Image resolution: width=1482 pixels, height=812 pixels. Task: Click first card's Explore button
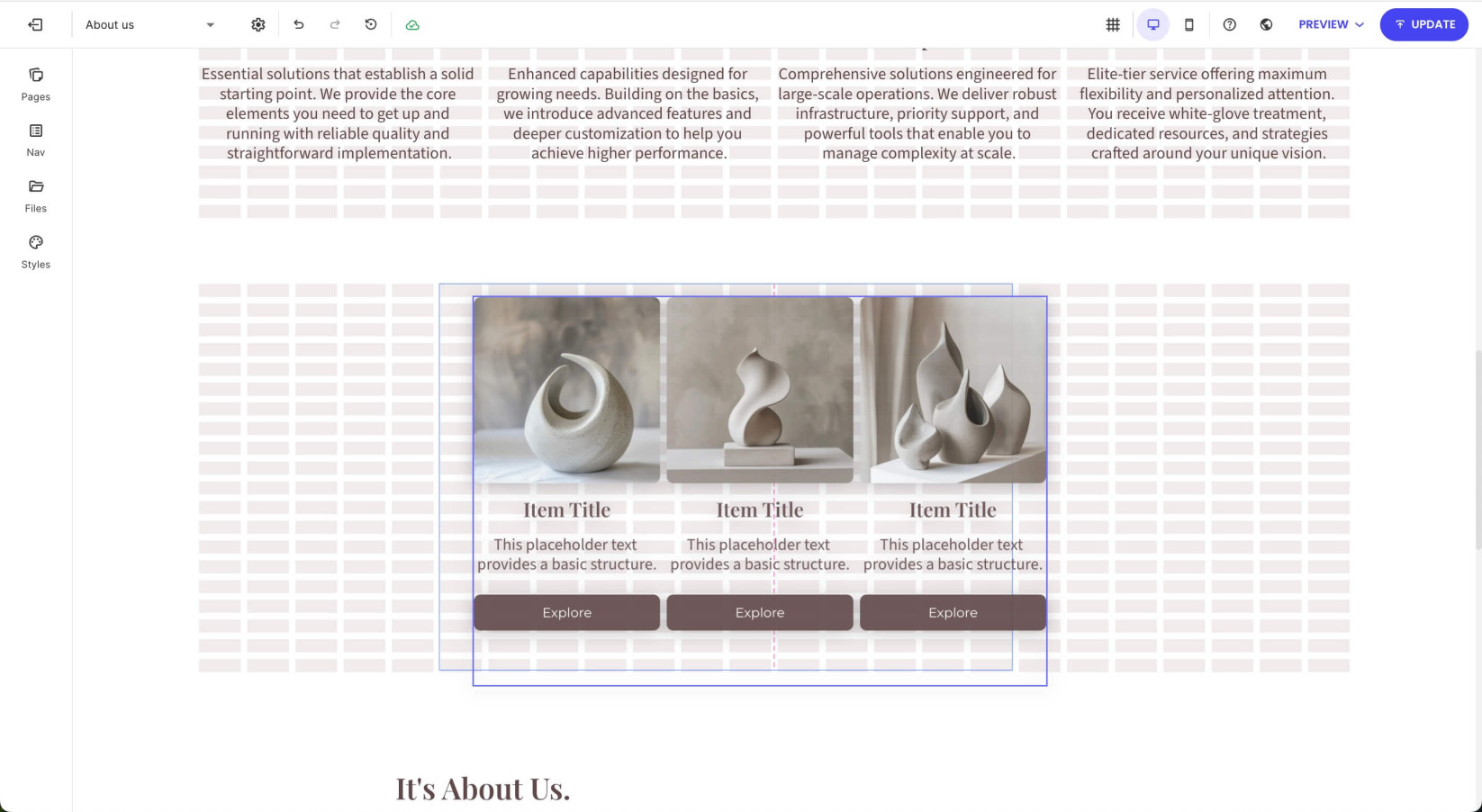click(567, 612)
